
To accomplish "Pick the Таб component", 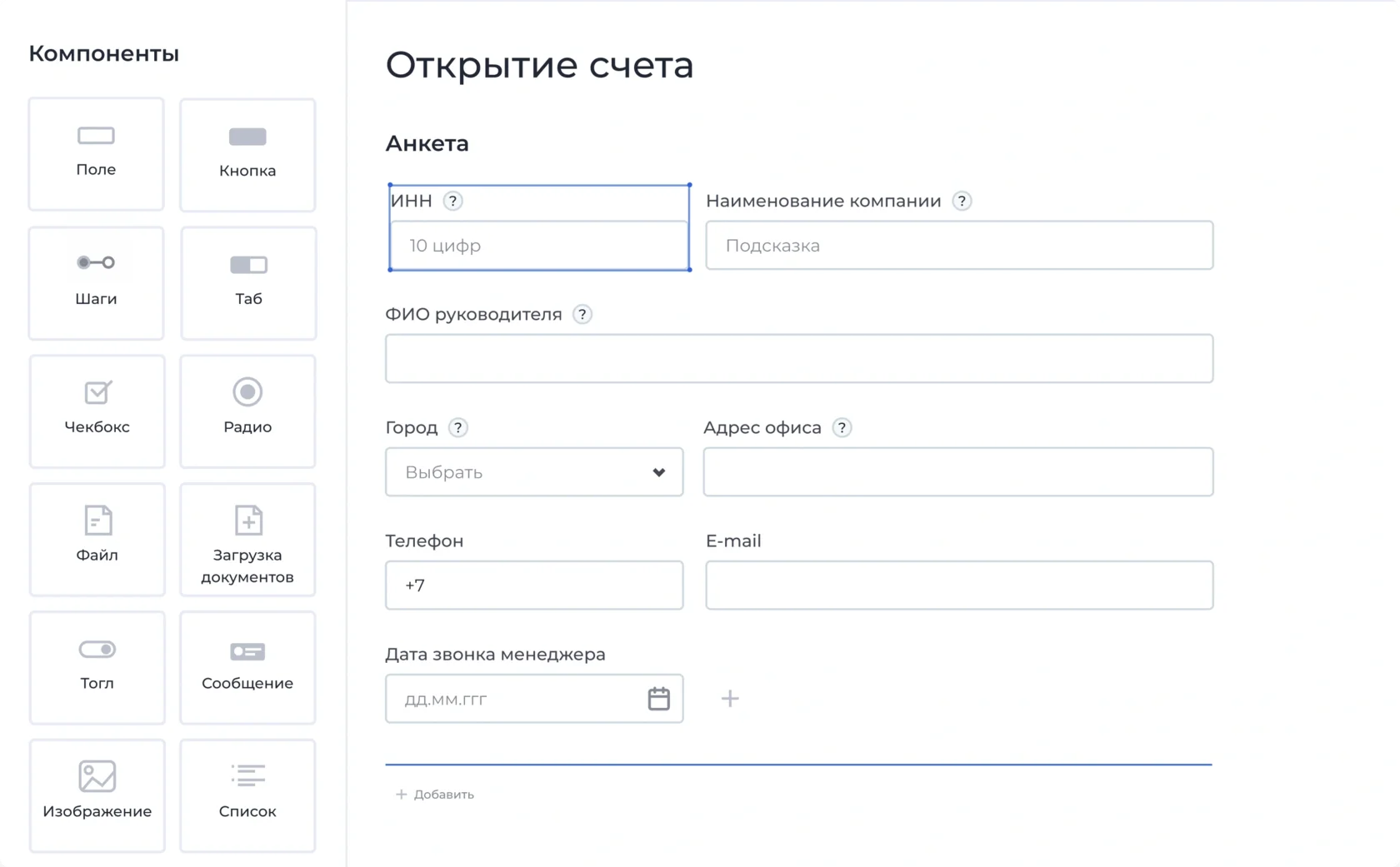I will pos(248,283).
